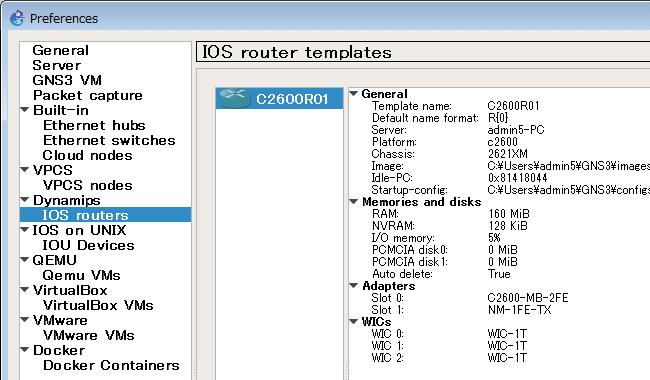Screen dimensions: 650x380
Task: Click Default name format value R{0}
Action: tap(498, 118)
